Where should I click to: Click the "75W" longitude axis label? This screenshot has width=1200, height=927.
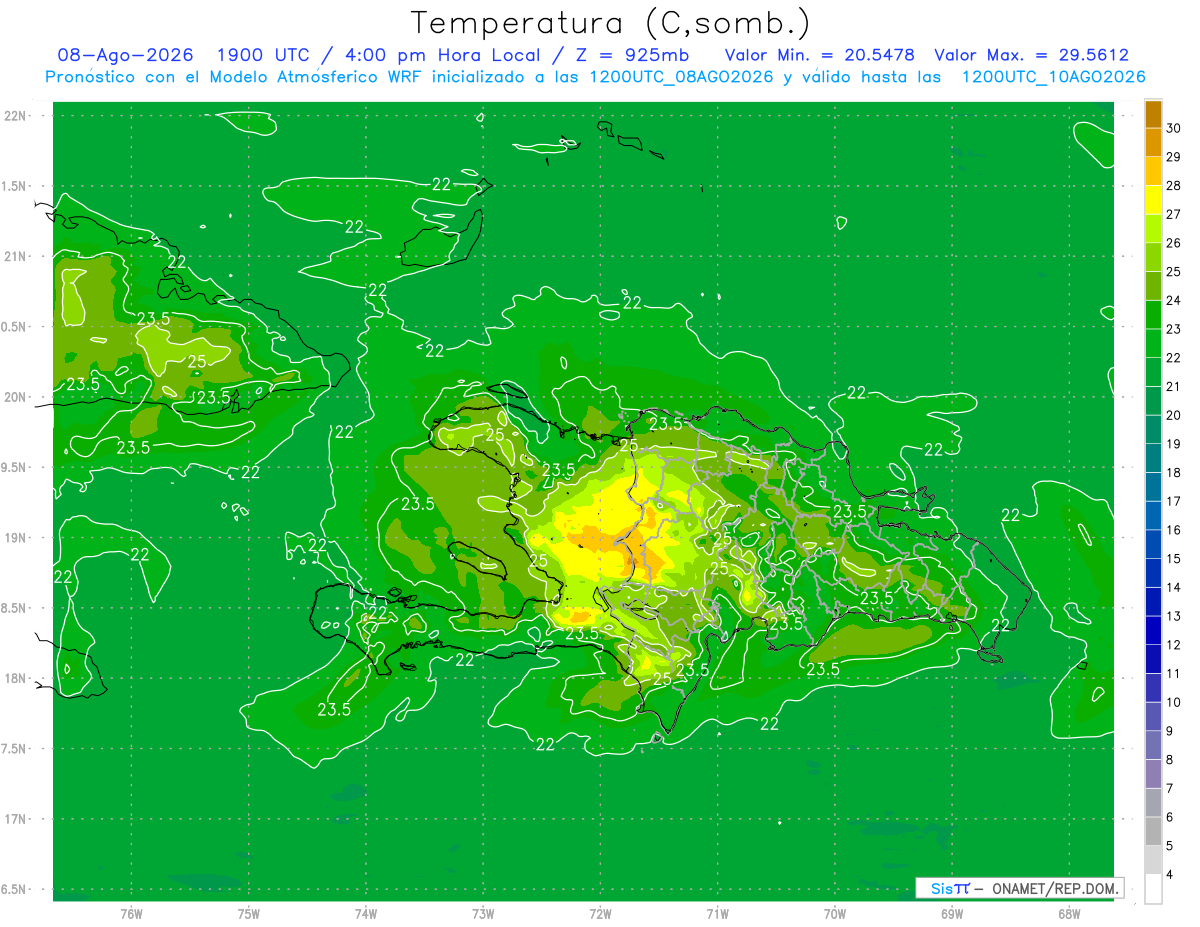pyautogui.click(x=249, y=913)
